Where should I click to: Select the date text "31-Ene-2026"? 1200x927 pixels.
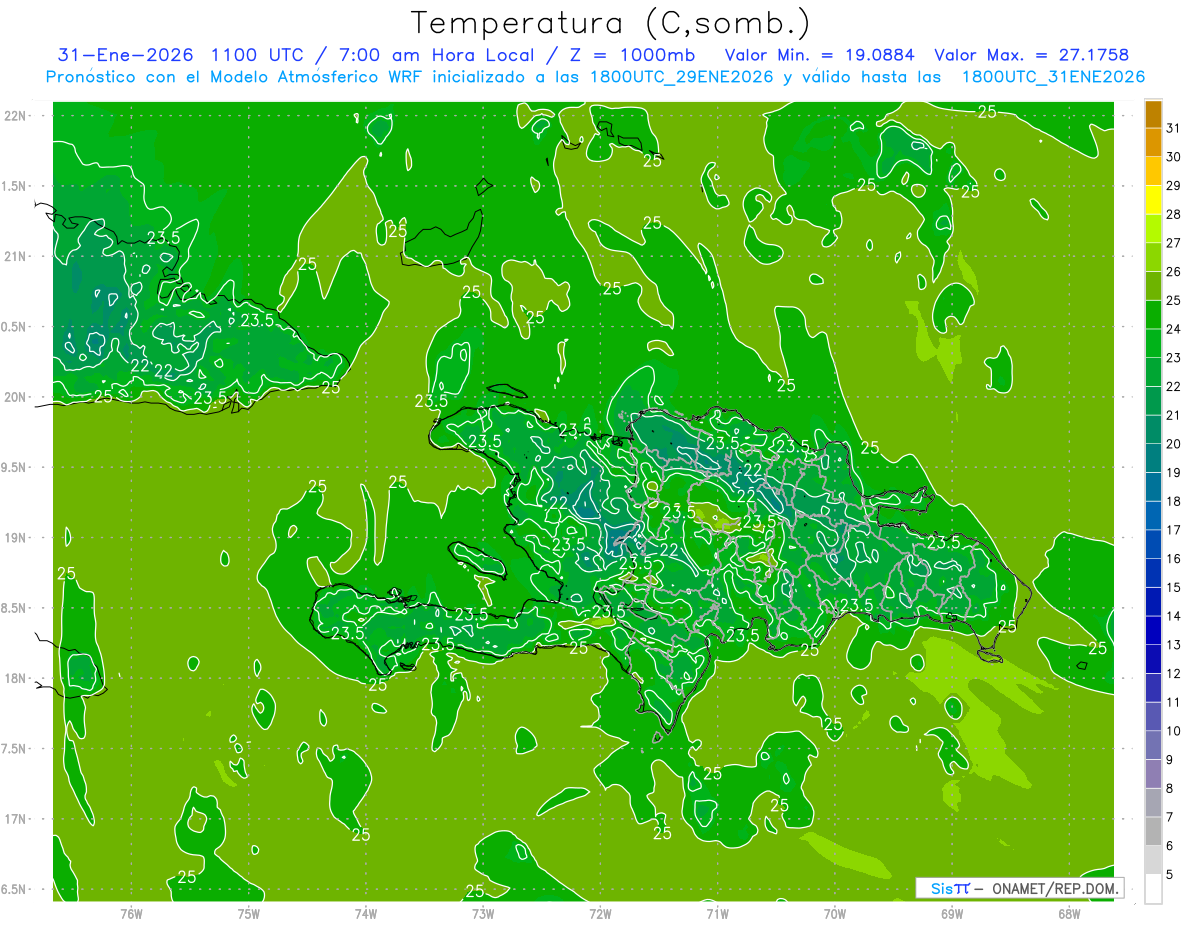(125, 55)
